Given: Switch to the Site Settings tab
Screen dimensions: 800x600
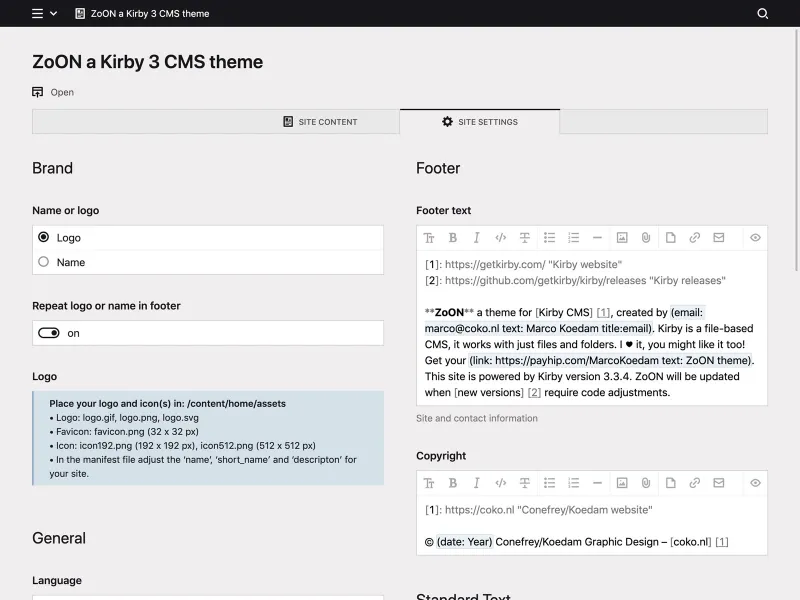Looking at the screenshot, I should tap(481, 121).
